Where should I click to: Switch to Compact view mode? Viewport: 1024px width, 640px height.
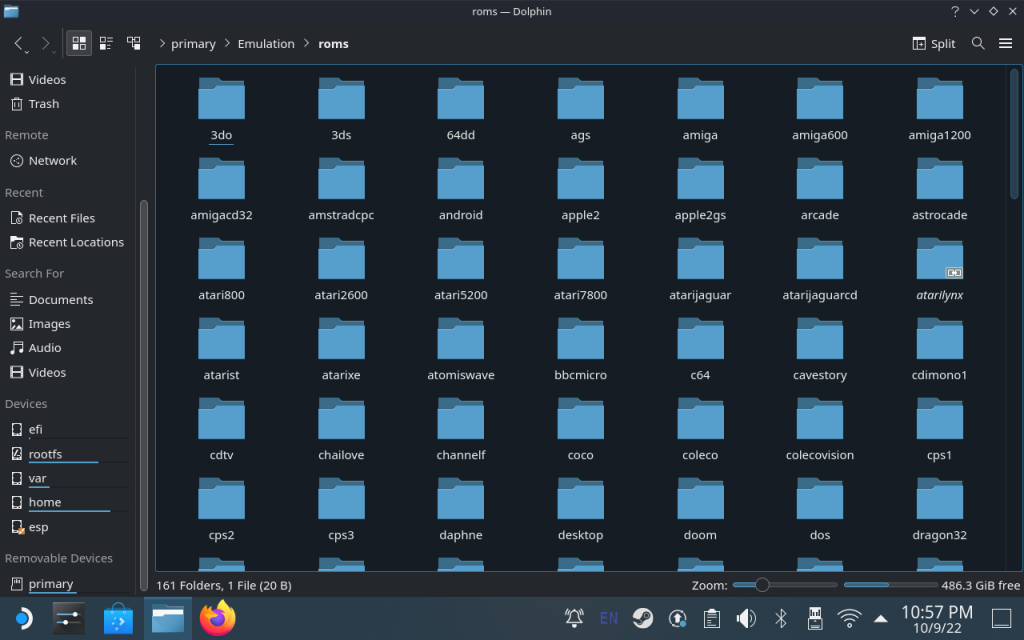coord(106,44)
